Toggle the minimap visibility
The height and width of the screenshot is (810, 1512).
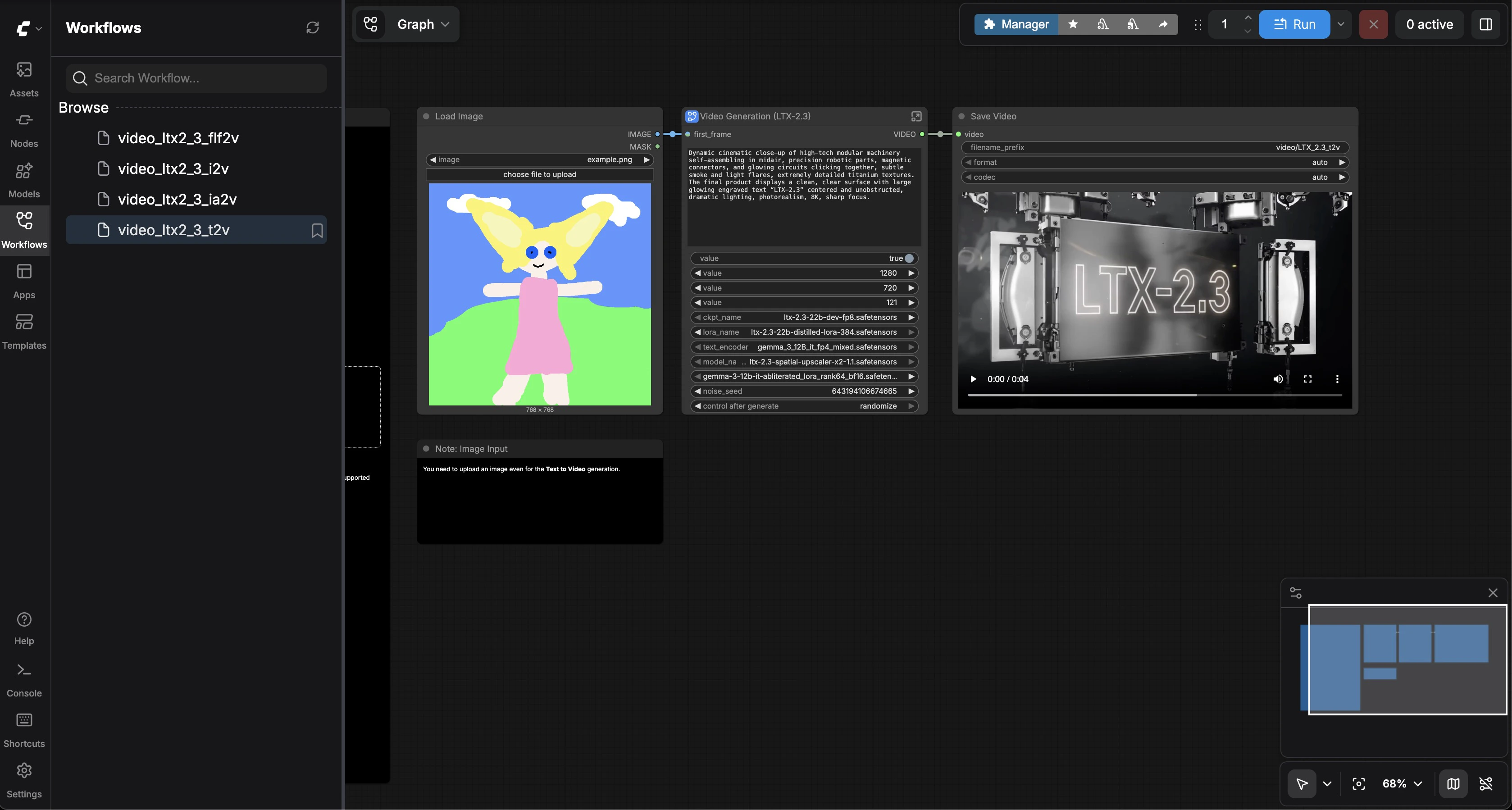(x=1453, y=783)
